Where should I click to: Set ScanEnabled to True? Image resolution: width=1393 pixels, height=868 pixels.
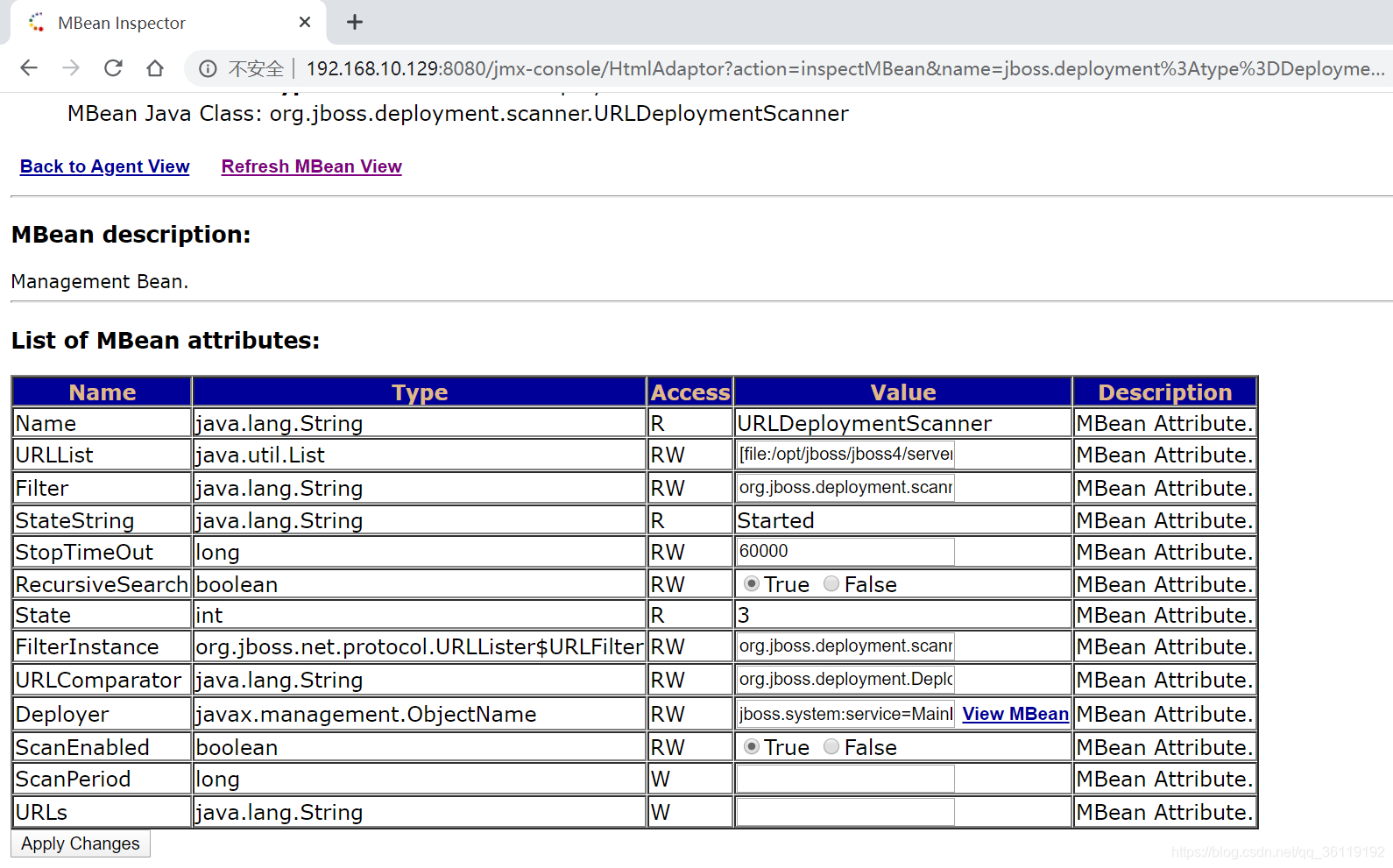click(x=752, y=746)
